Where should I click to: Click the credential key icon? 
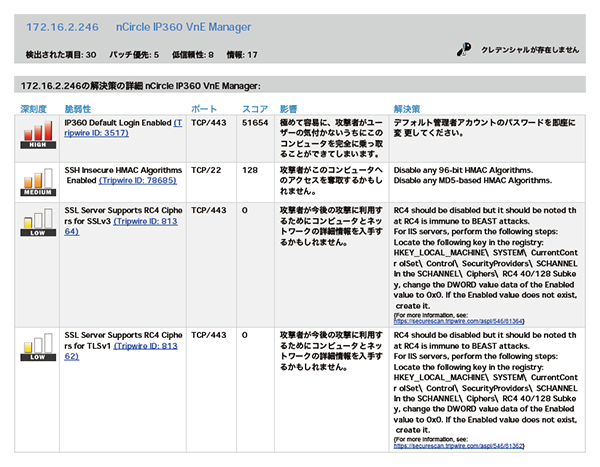click(x=464, y=49)
